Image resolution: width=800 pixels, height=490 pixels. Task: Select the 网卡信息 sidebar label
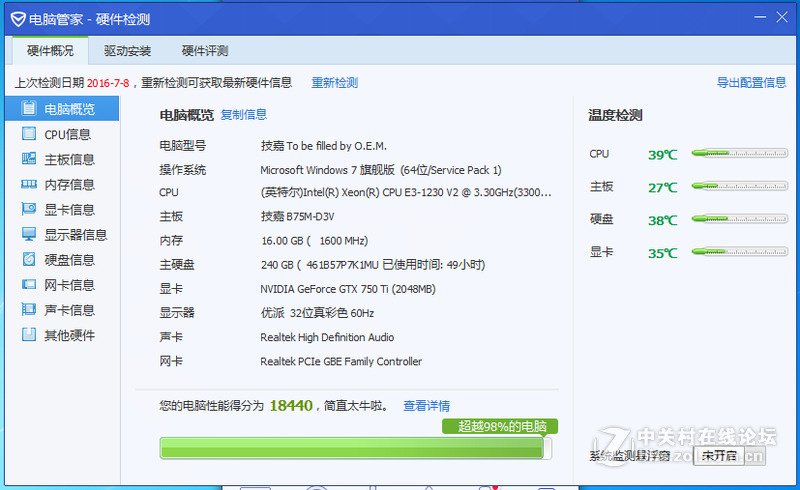click(69, 285)
